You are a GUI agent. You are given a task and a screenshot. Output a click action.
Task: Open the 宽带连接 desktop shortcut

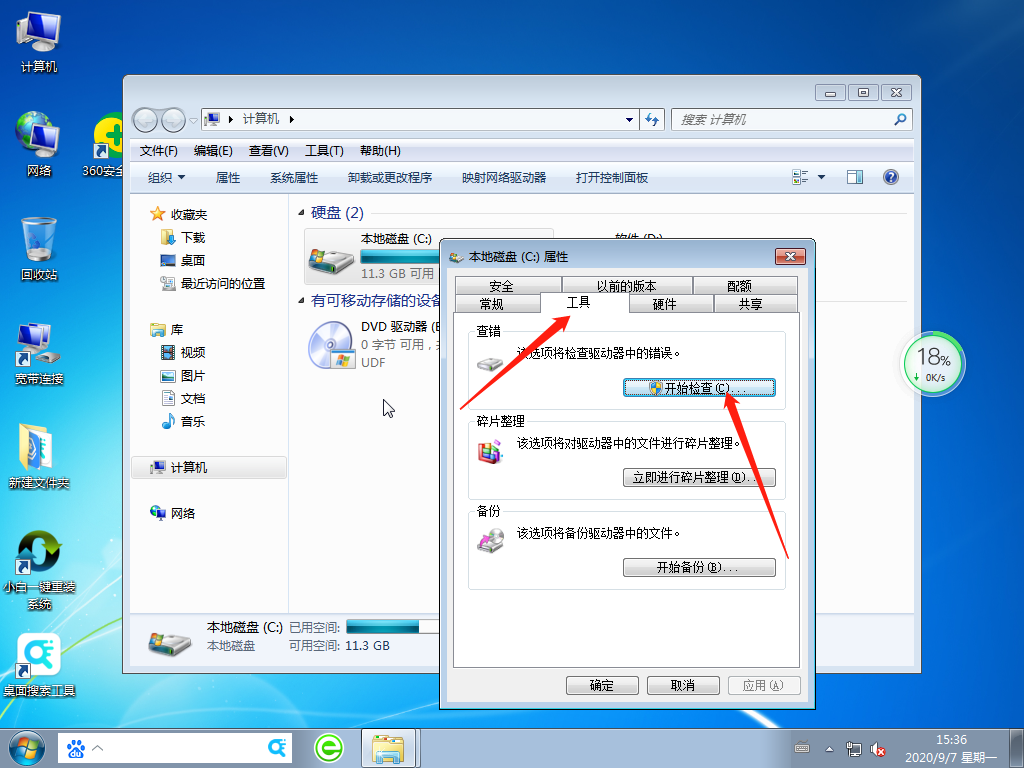tap(39, 352)
